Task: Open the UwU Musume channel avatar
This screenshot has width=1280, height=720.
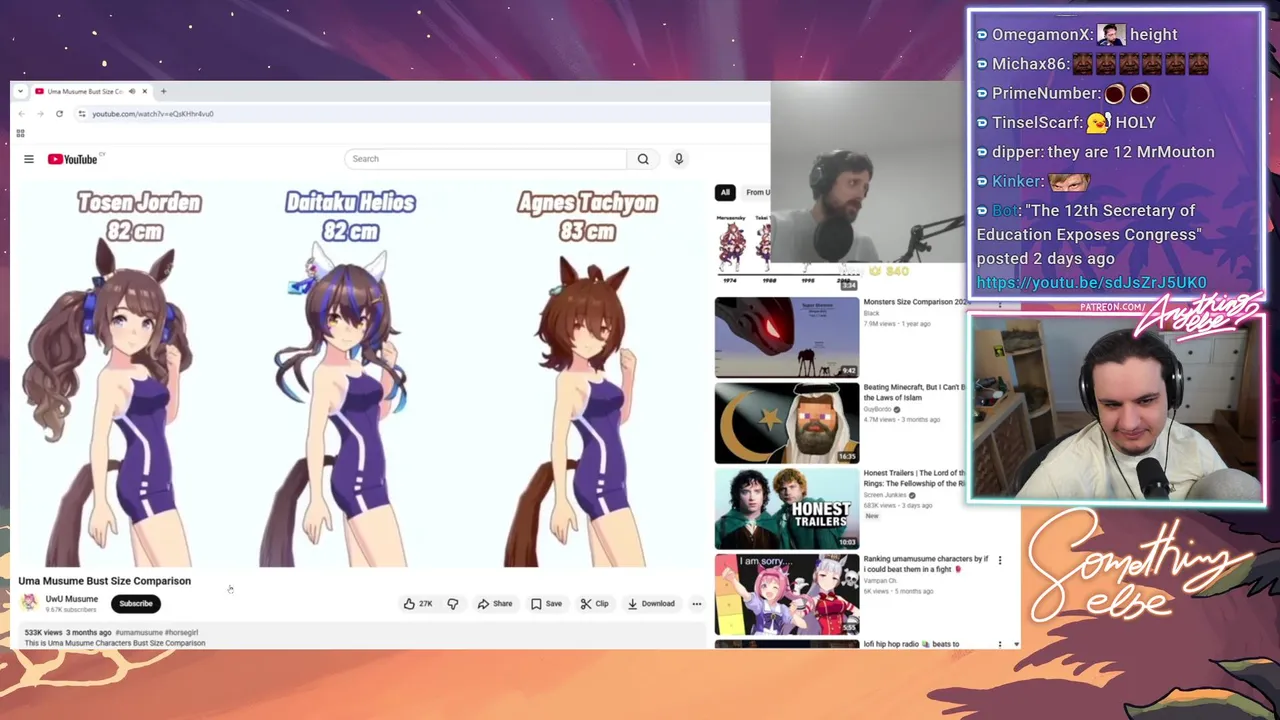Action: (x=29, y=601)
